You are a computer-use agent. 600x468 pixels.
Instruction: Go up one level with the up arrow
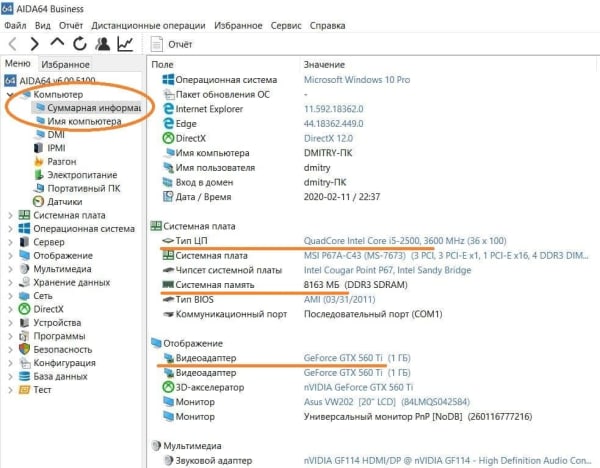57,42
